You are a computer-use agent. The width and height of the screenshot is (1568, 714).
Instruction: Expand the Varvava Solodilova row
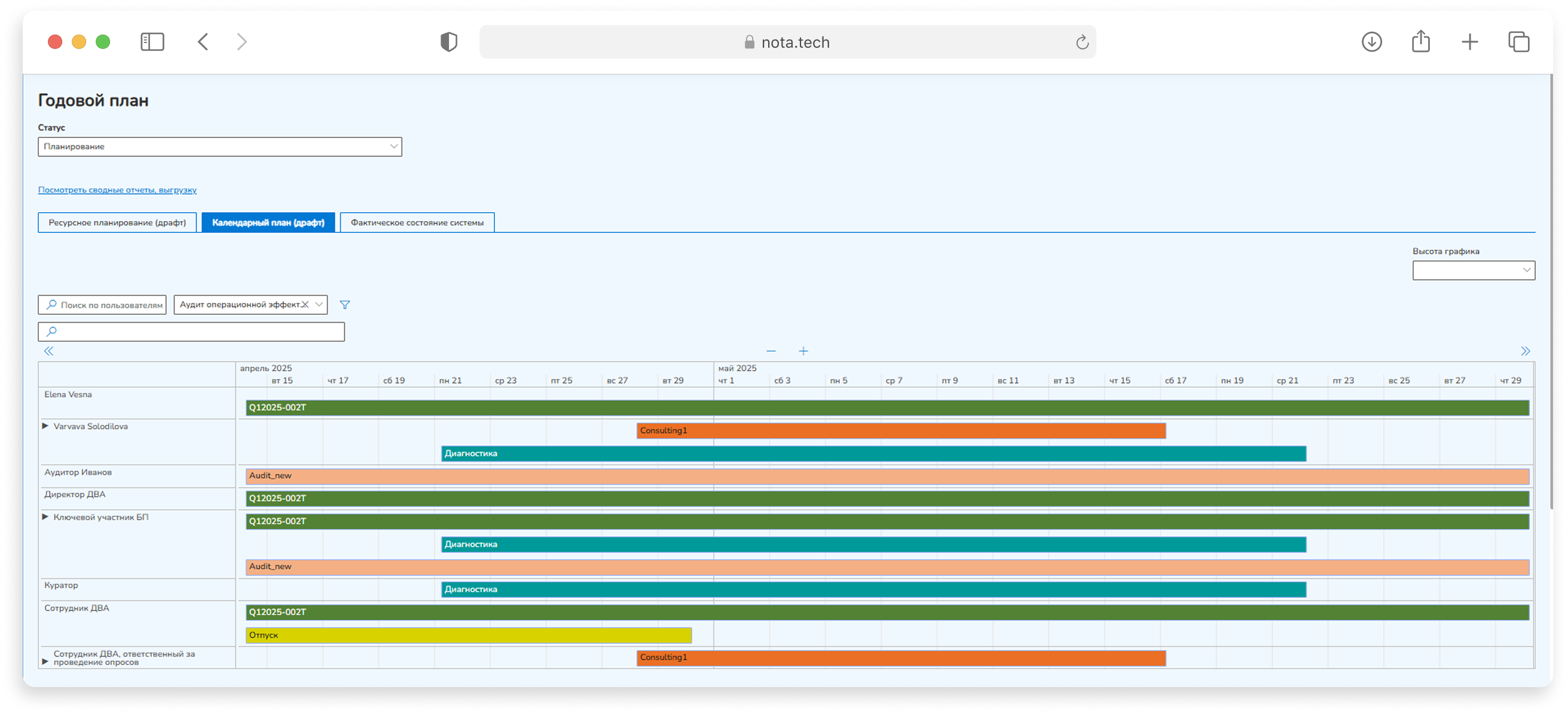pyautogui.click(x=45, y=427)
